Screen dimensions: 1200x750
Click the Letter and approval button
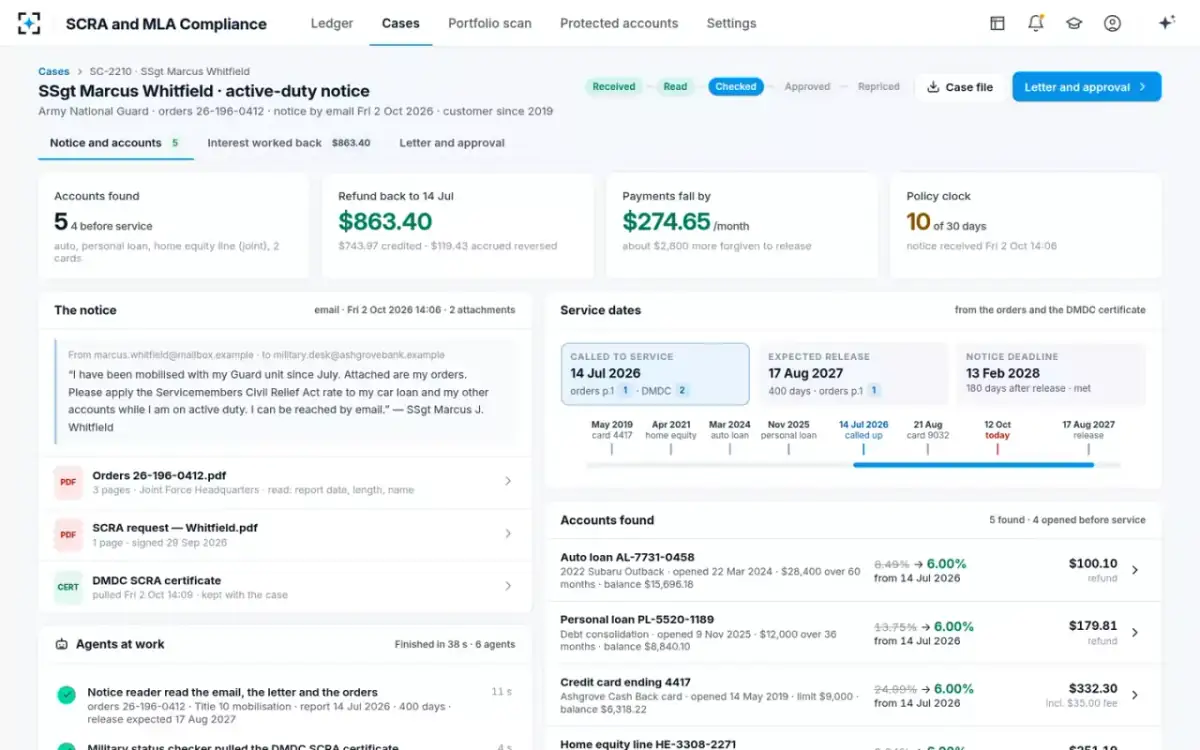pyautogui.click(x=1087, y=87)
